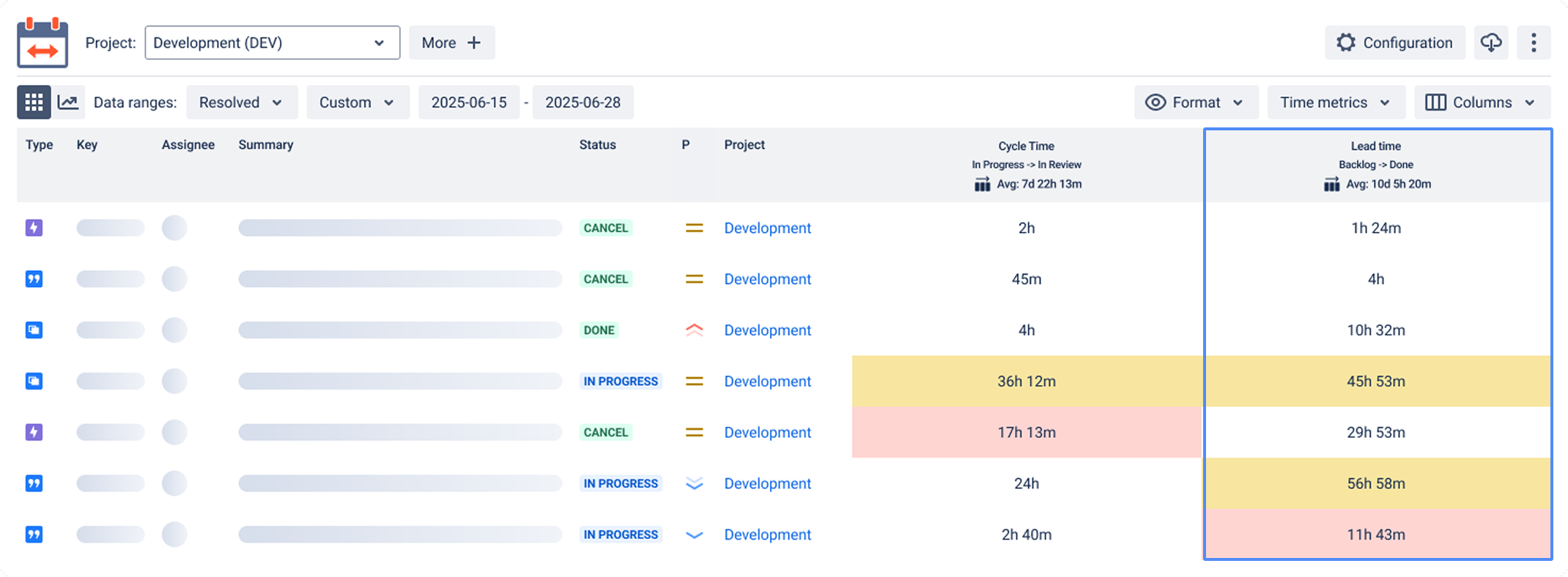1568x577 pixels.
Task: Expand the Format dropdown
Action: pos(1197,103)
